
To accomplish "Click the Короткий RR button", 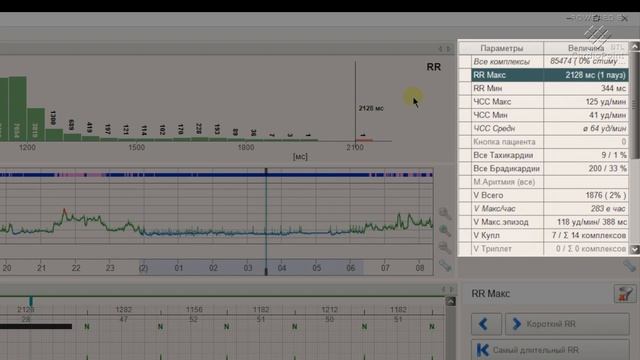I will point(567,324).
